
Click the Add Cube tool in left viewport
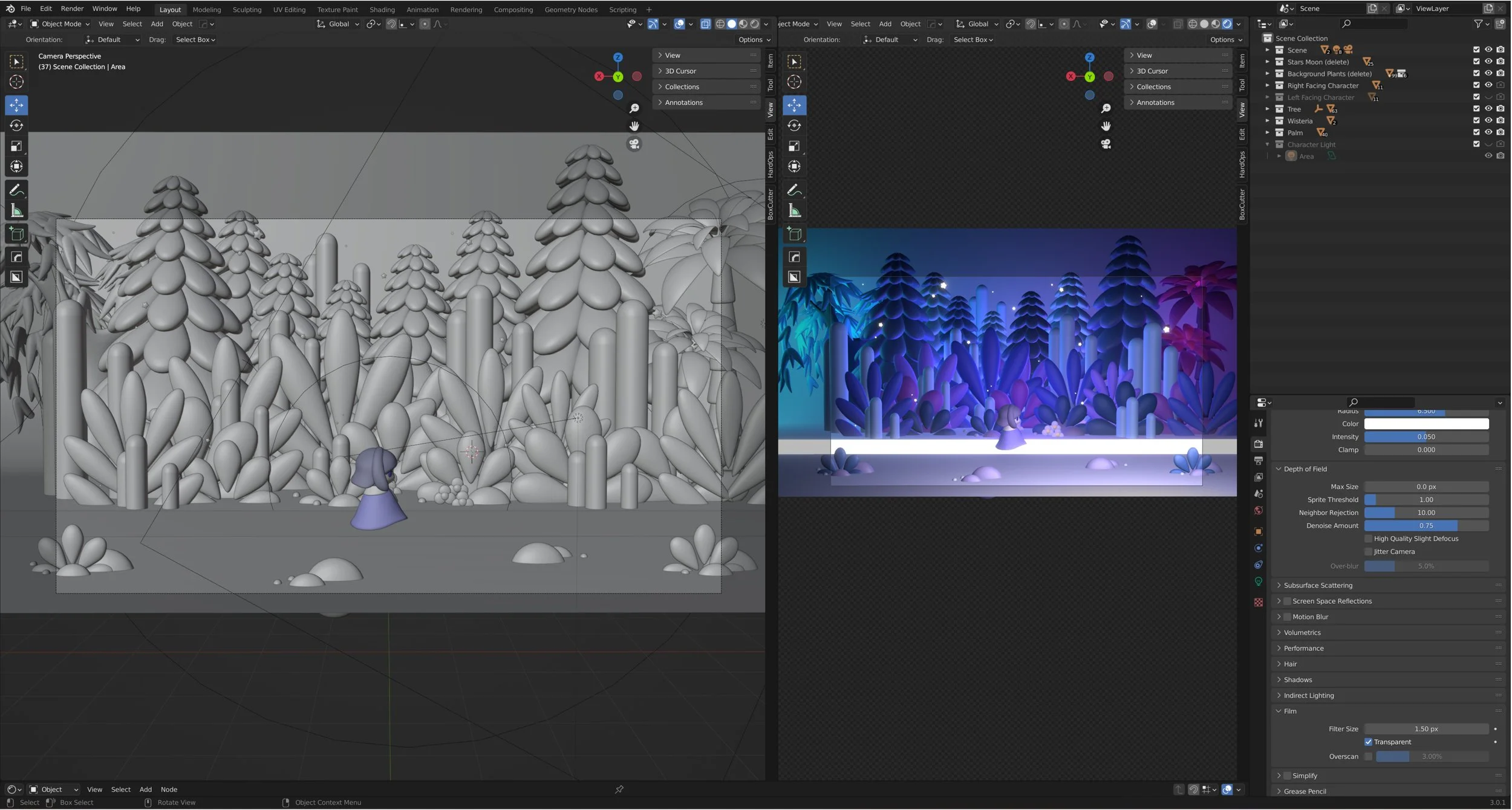[x=16, y=234]
